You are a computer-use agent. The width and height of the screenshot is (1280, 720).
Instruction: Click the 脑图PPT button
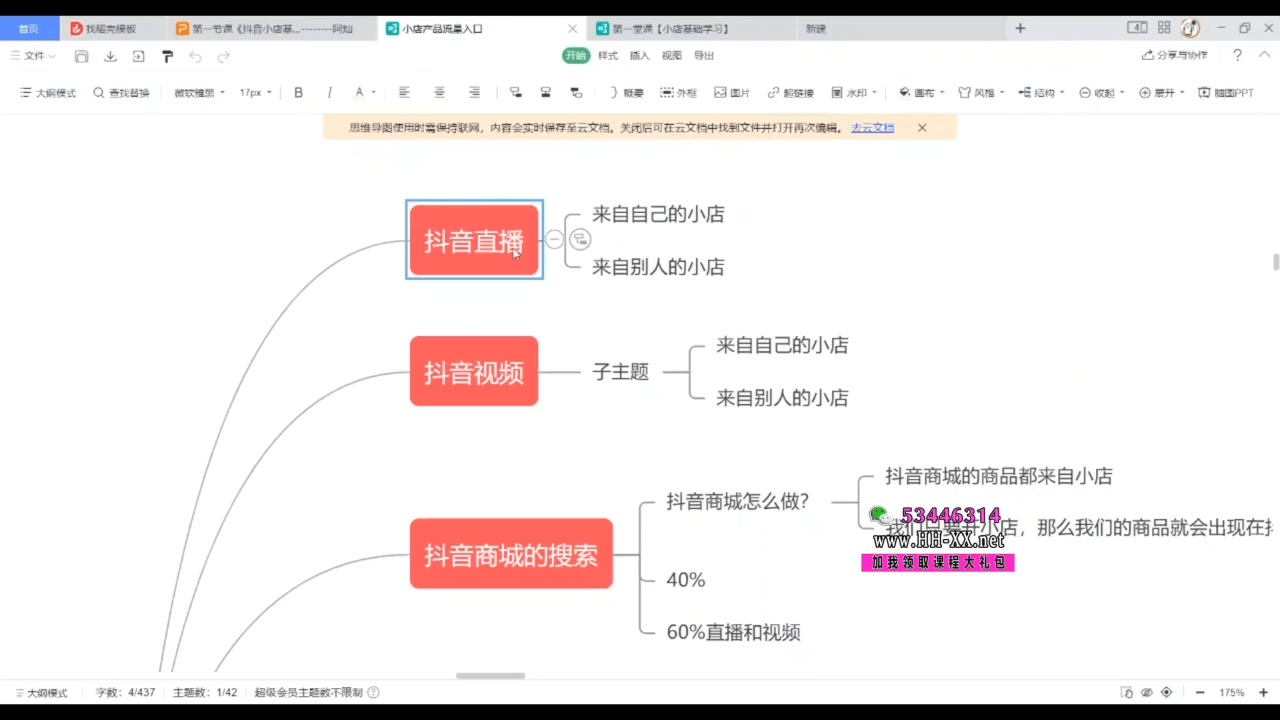(1226, 92)
